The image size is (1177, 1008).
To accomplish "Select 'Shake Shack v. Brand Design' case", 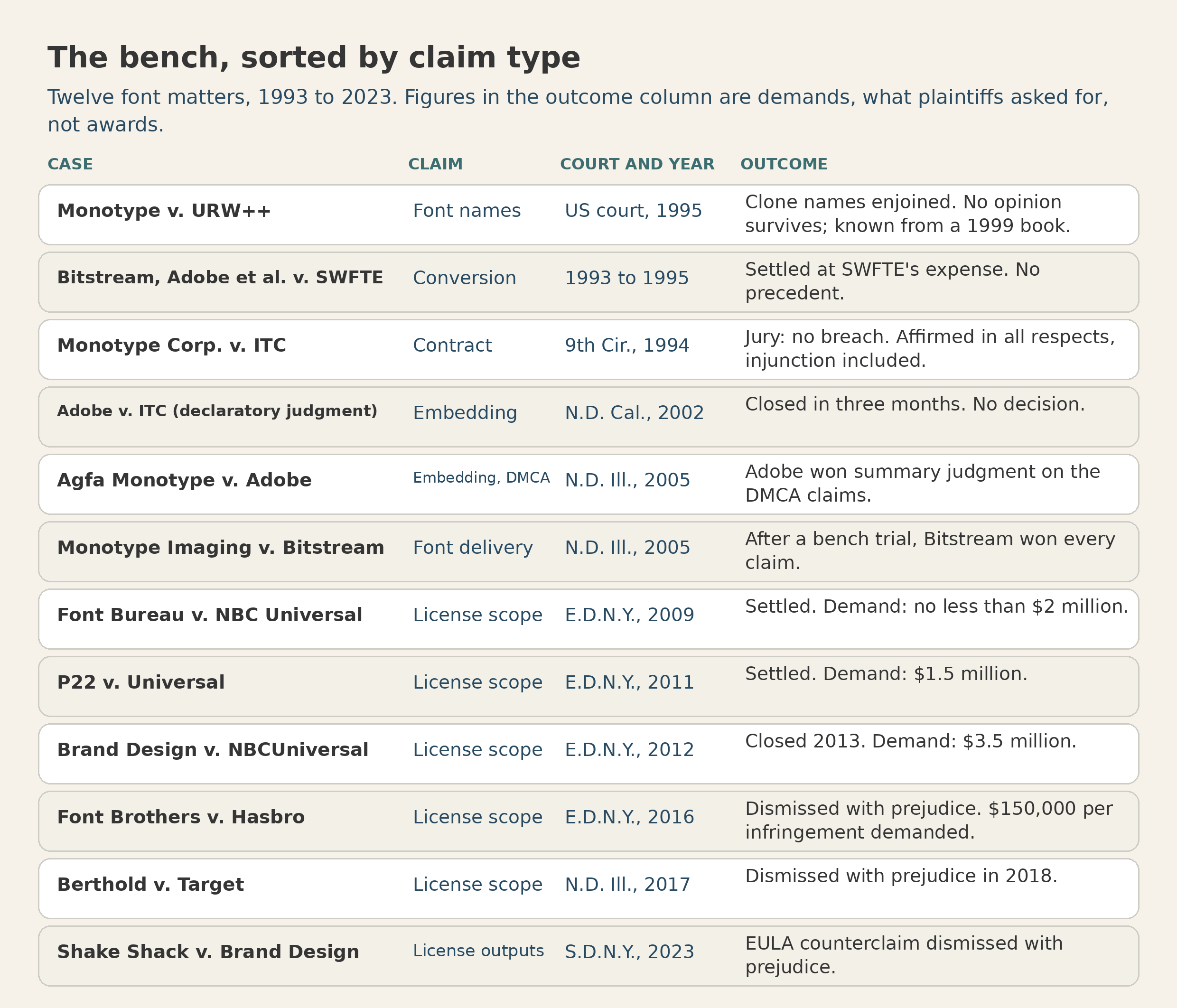I will (x=208, y=952).
